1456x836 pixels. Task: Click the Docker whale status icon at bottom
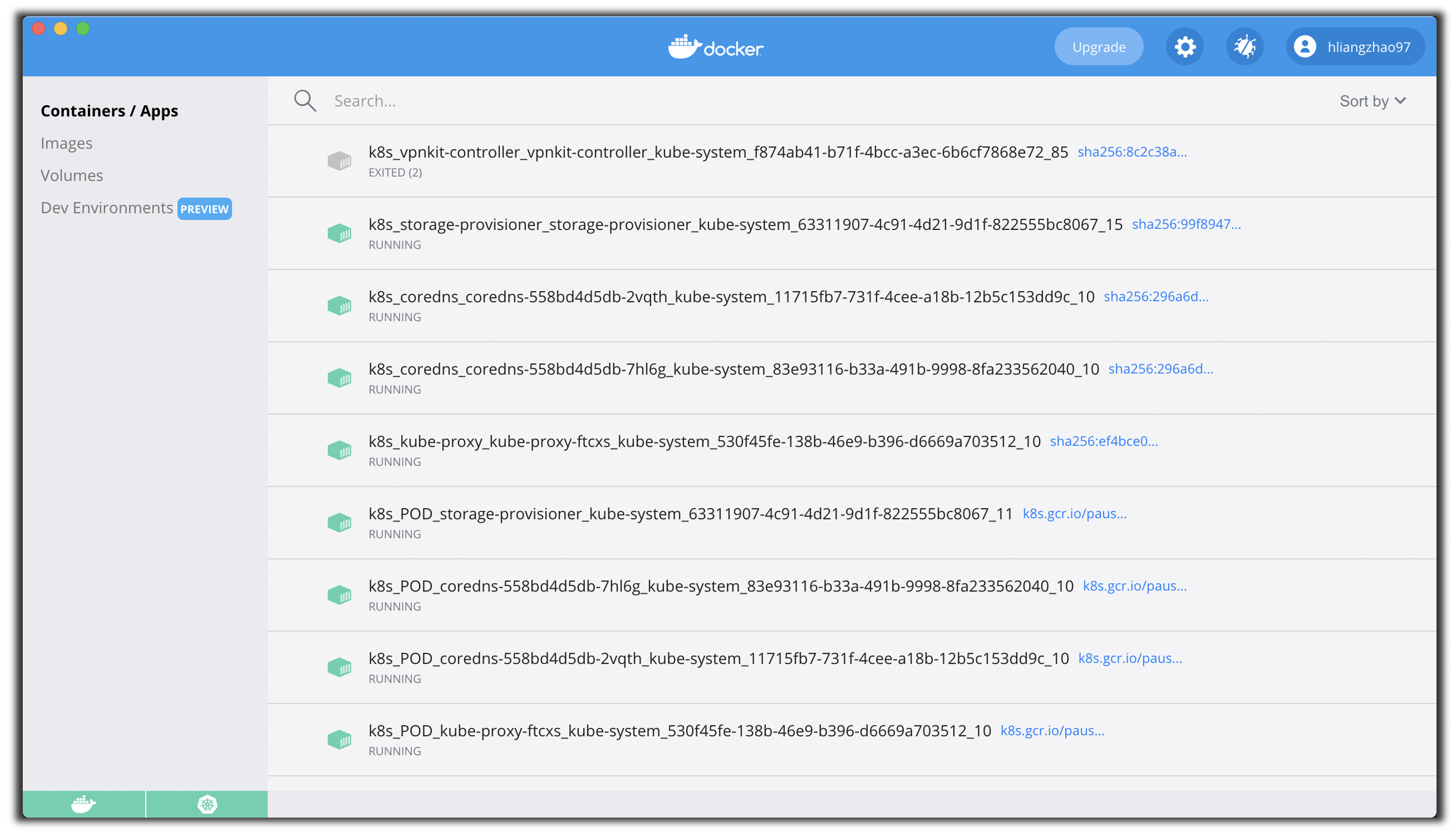coord(84,803)
